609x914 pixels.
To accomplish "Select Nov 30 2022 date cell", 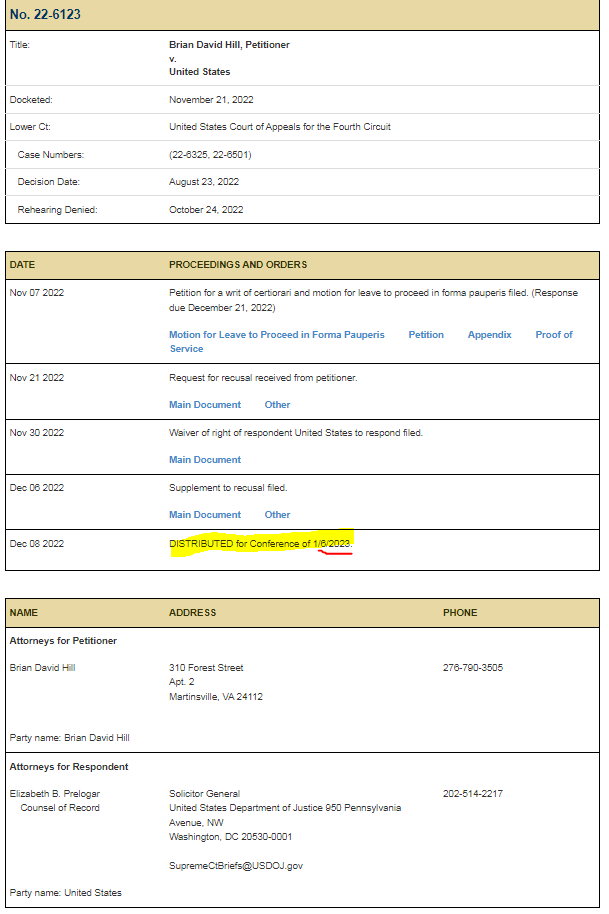I will [37, 433].
